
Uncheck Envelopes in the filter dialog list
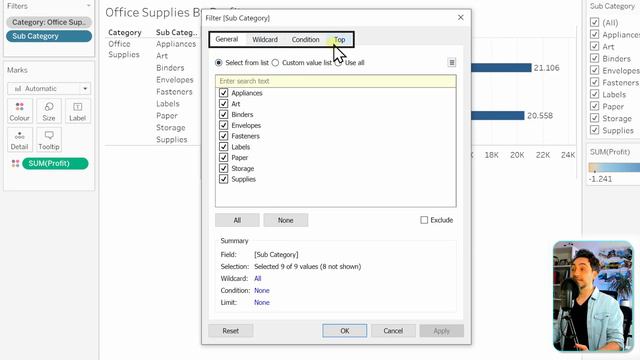click(x=223, y=125)
